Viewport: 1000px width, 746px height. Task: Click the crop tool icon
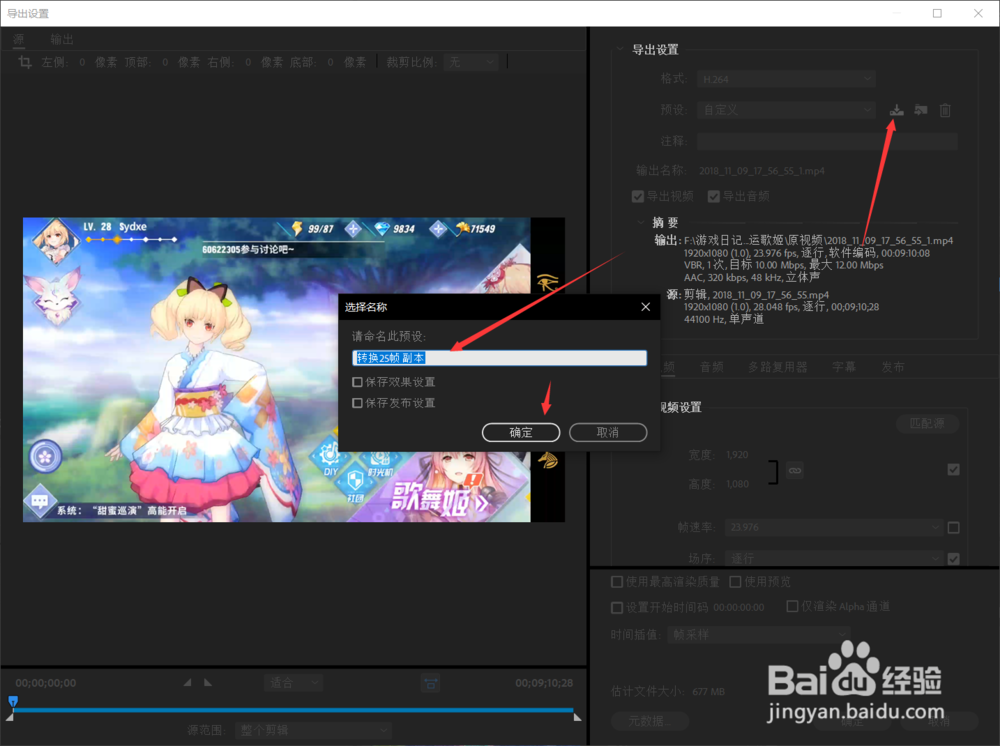pyautogui.click(x=25, y=62)
